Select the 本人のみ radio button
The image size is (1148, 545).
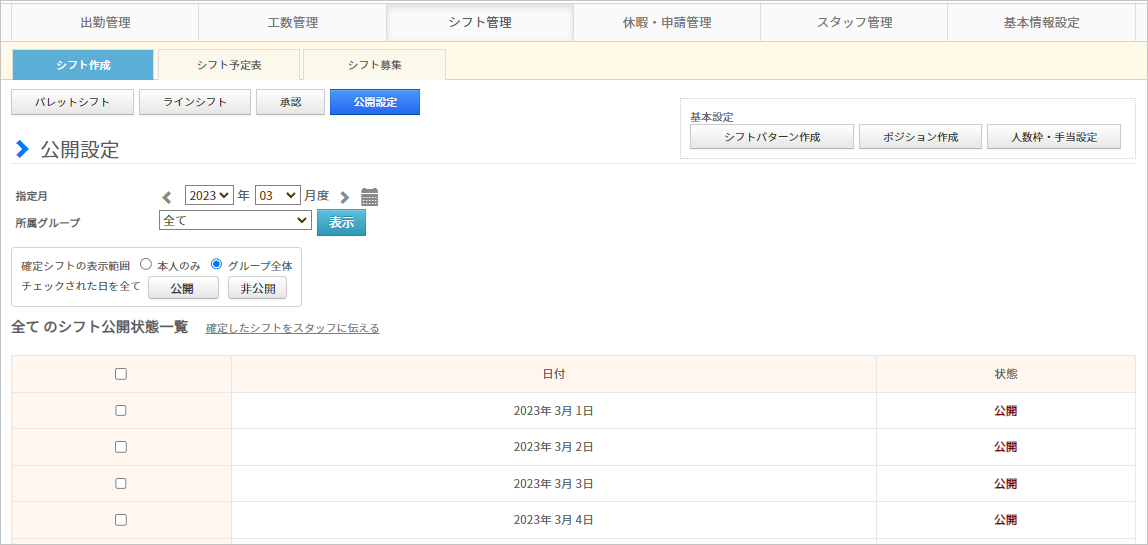[x=146, y=265]
